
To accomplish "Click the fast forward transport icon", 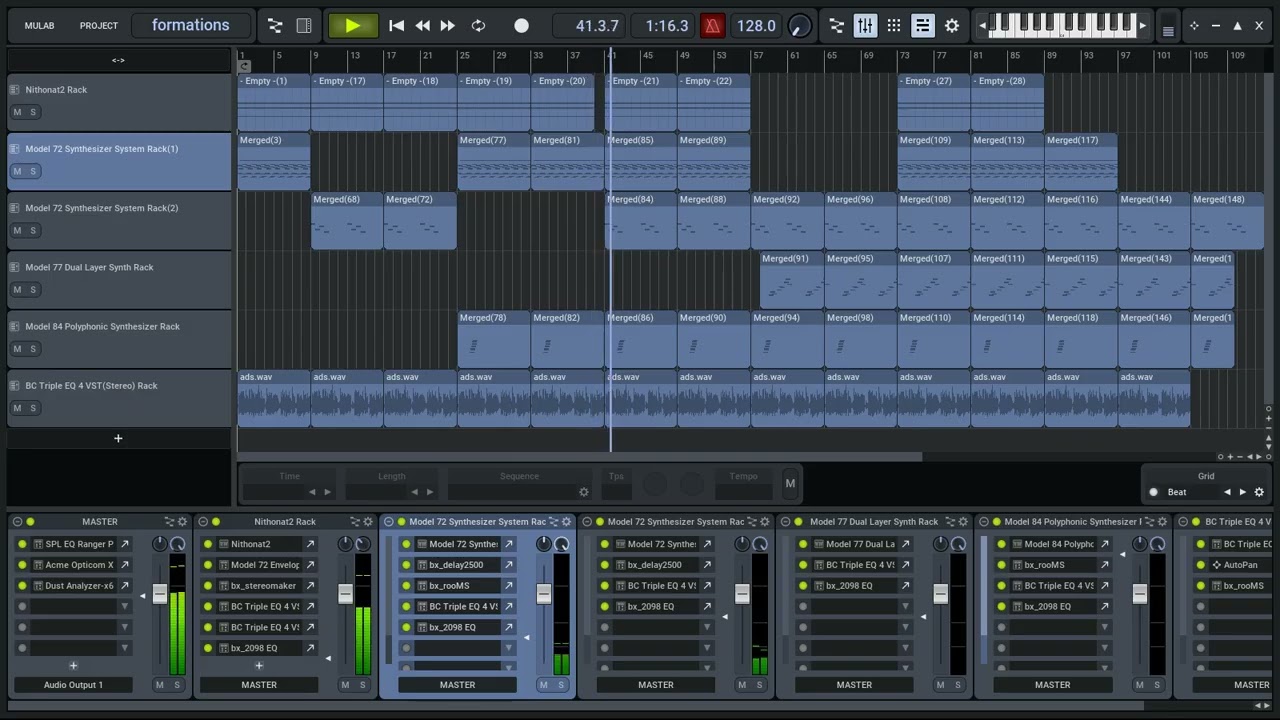I will [x=448, y=26].
